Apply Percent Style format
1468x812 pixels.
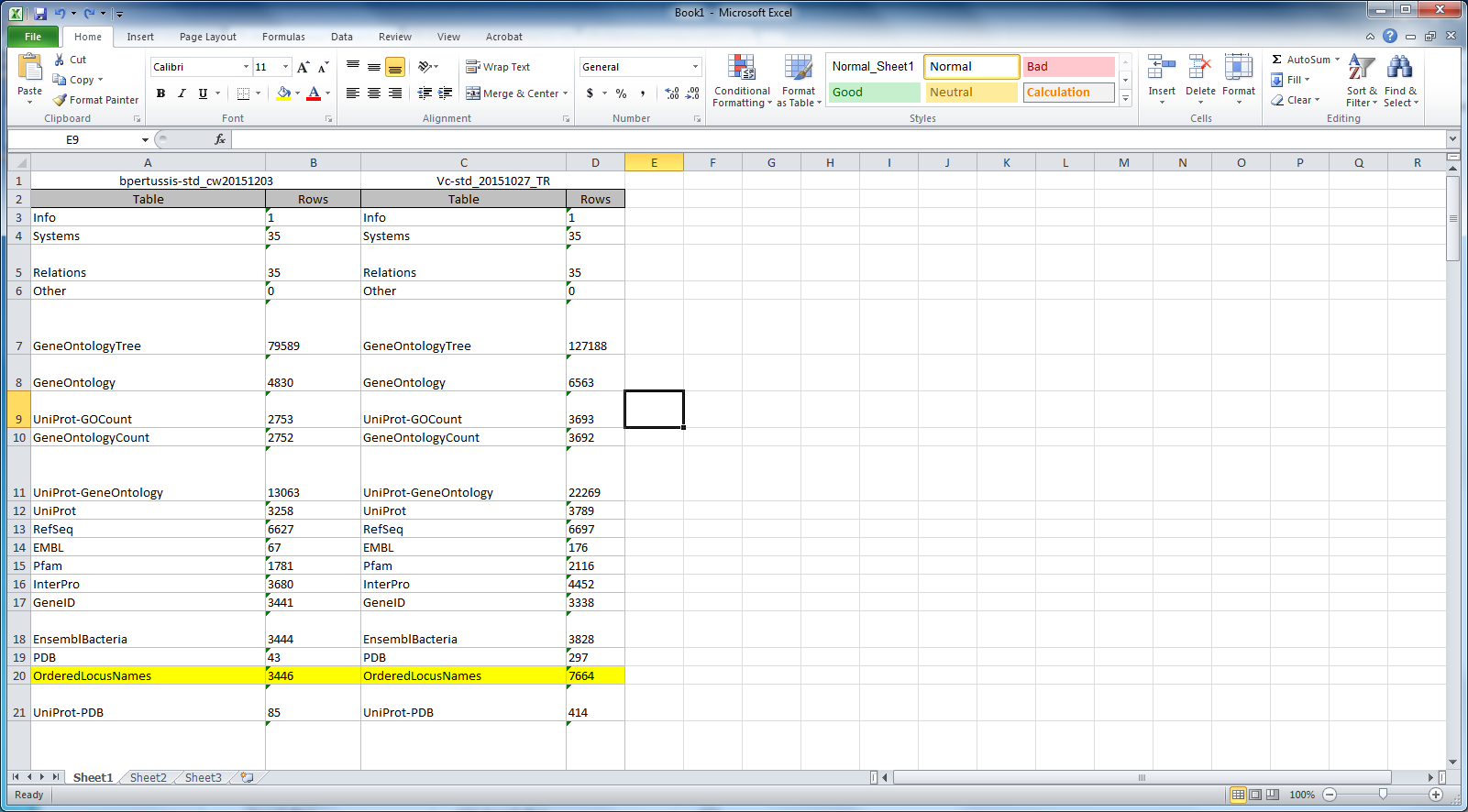point(622,93)
